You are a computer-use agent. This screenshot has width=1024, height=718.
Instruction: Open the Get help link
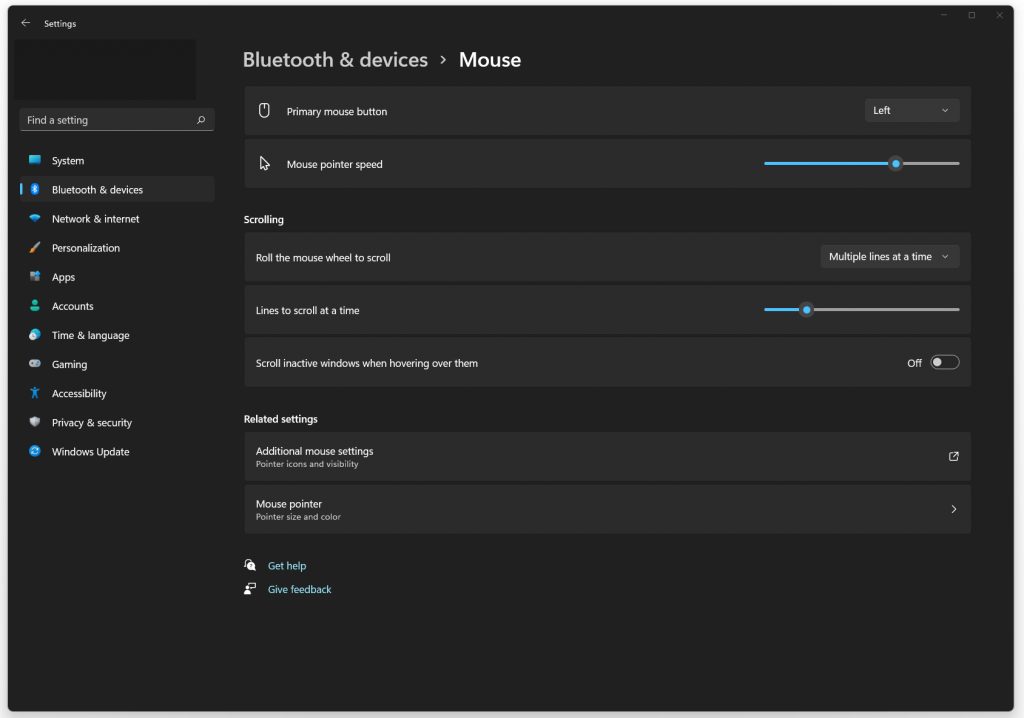click(x=287, y=565)
